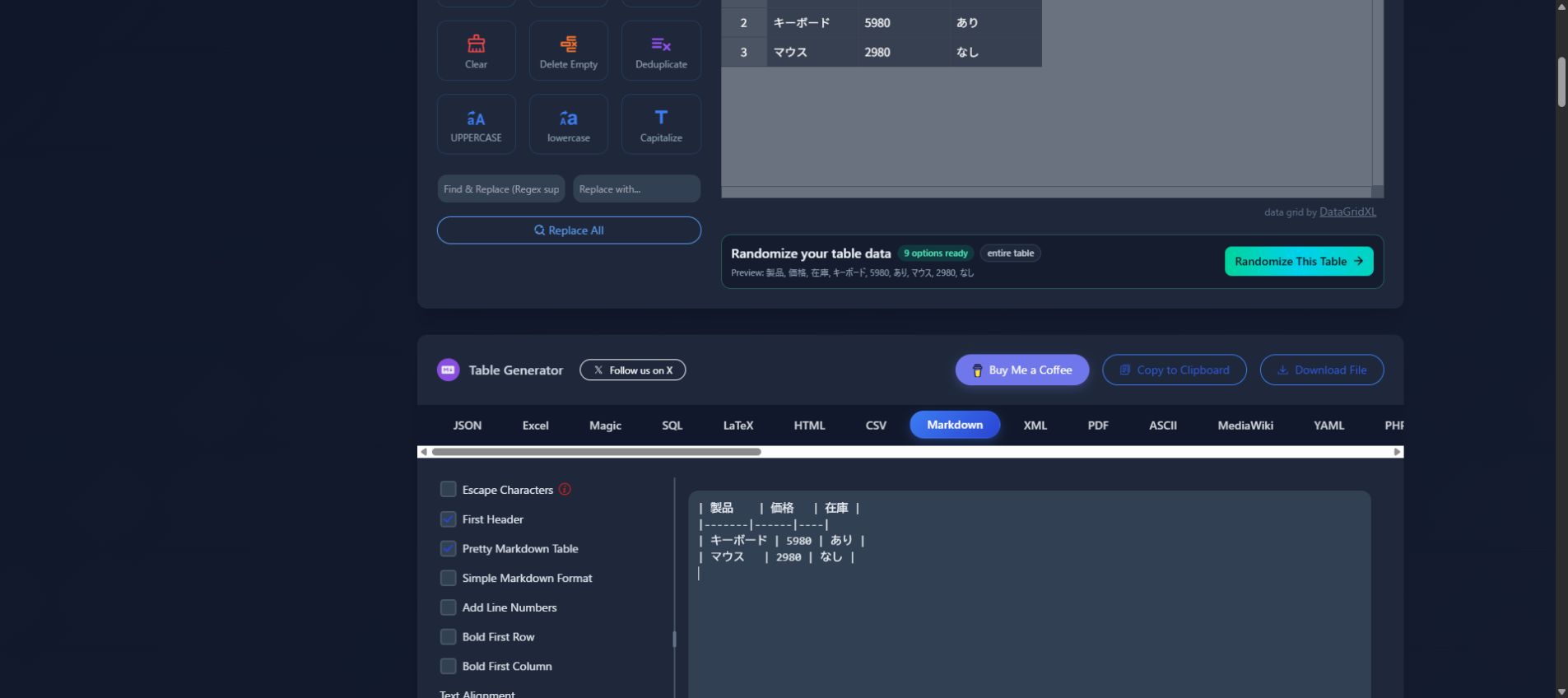Switch to the YAML tab
The width and height of the screenshot is (1568, 698).
click(1328, 426)
